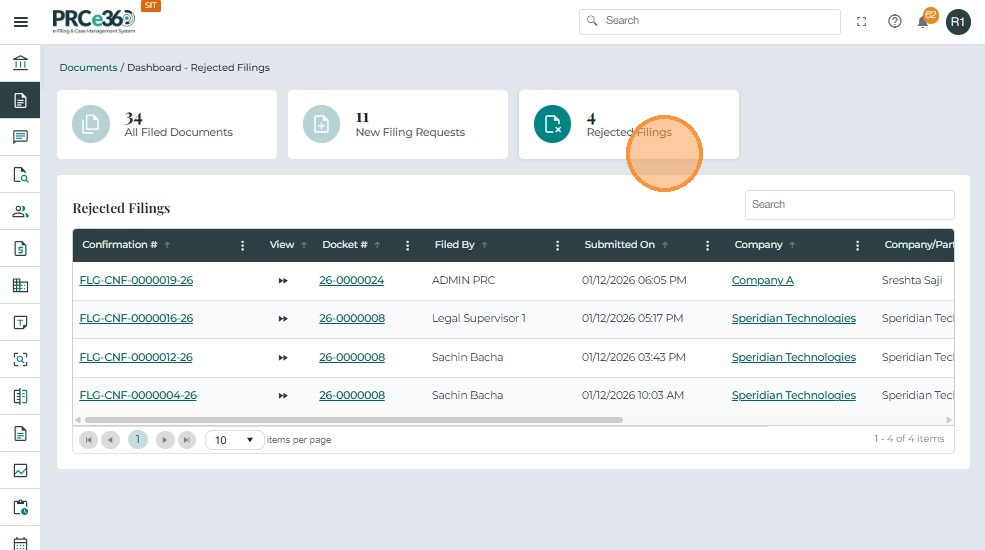
Task: Select the All Filed Documents card
Action: coord(166,125)
